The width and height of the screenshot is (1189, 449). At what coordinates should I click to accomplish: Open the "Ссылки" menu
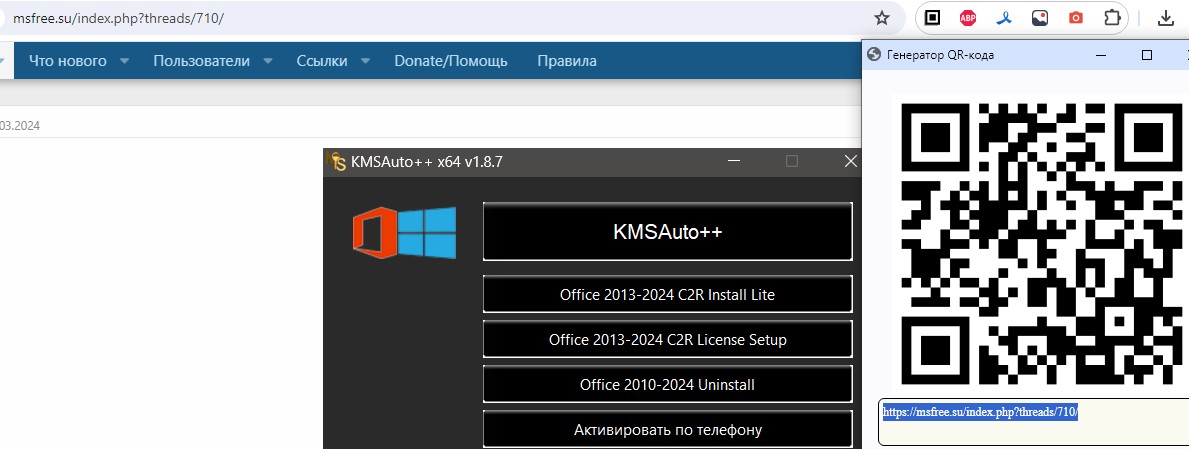click(x=322, y=61)
